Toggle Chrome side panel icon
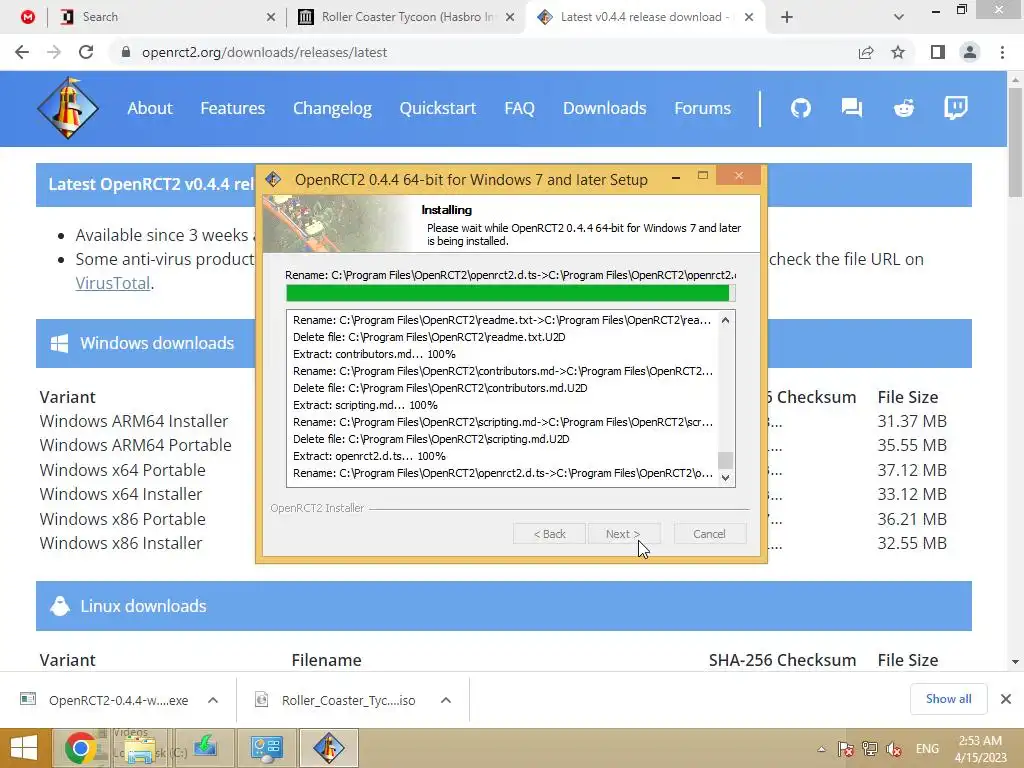Image resolution: width=1024 pixels, height=768 pixels. pyautogui.click(x=938, y=52)
